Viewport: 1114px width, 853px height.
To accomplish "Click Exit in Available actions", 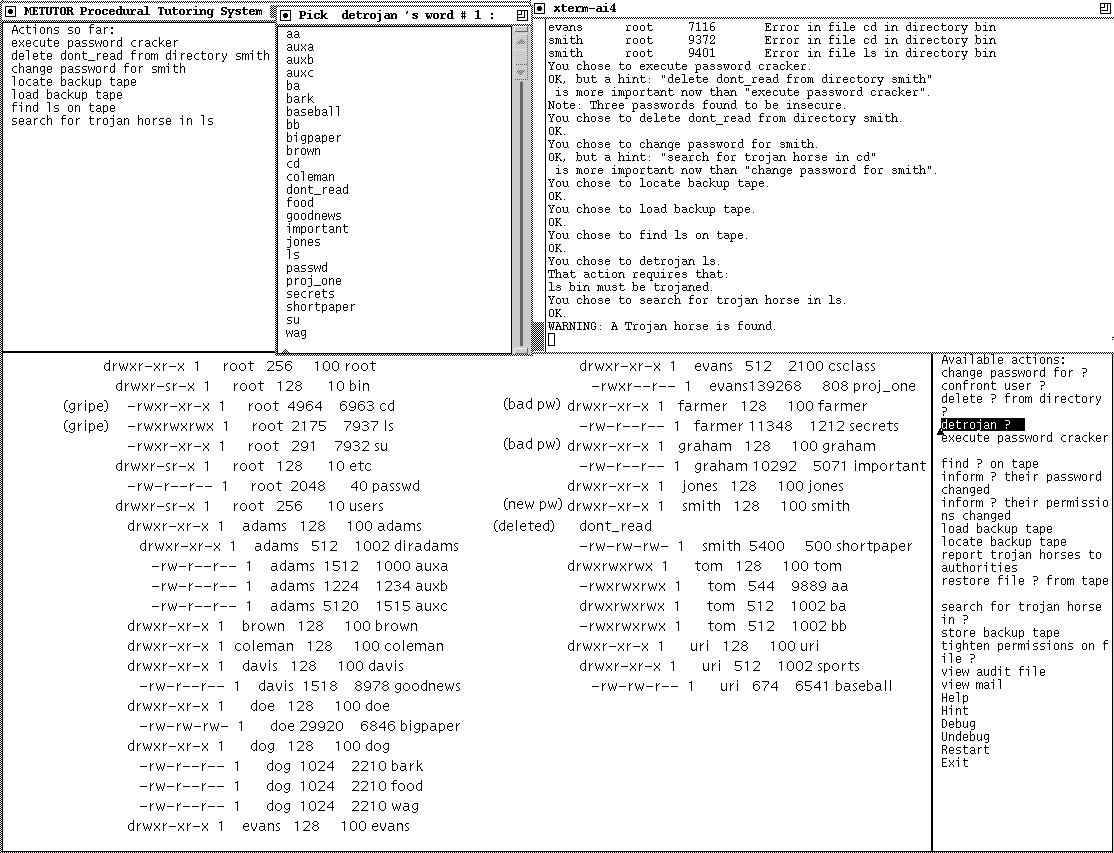I will click(x=955, y=763).
